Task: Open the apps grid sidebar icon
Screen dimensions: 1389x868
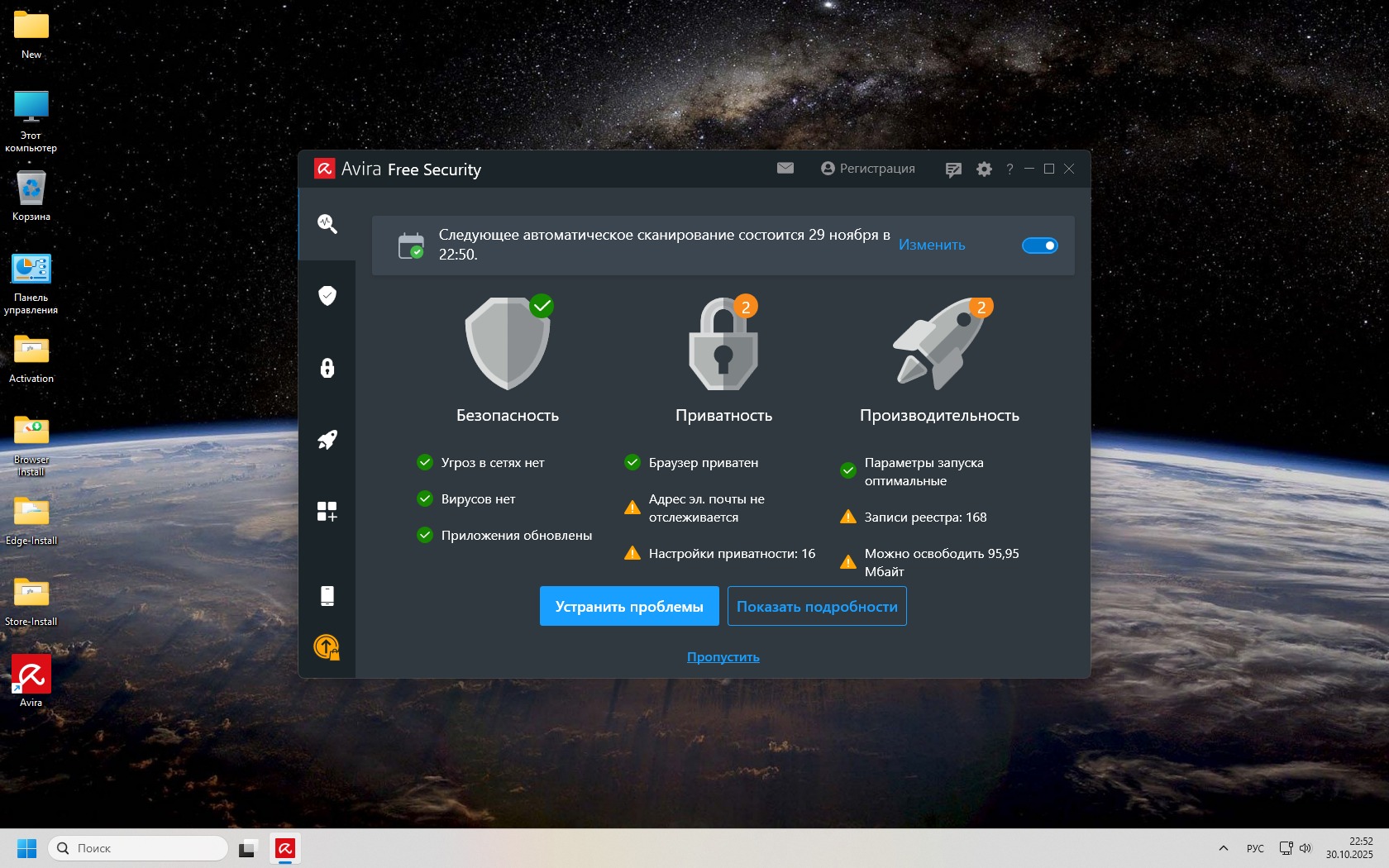Action: click(x=327, y=512)
